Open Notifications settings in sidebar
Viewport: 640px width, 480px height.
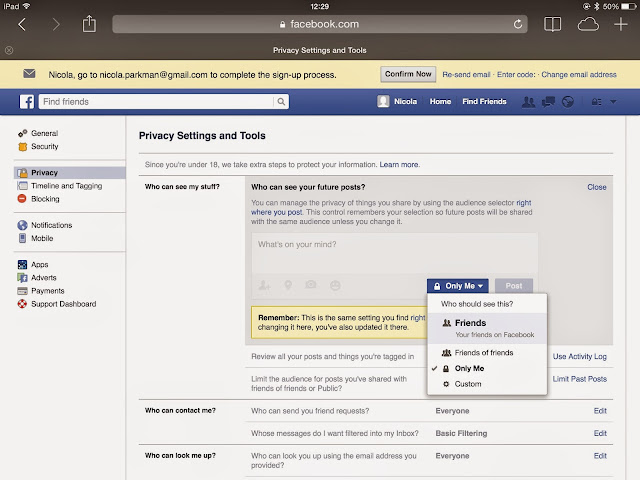point(51,225)
